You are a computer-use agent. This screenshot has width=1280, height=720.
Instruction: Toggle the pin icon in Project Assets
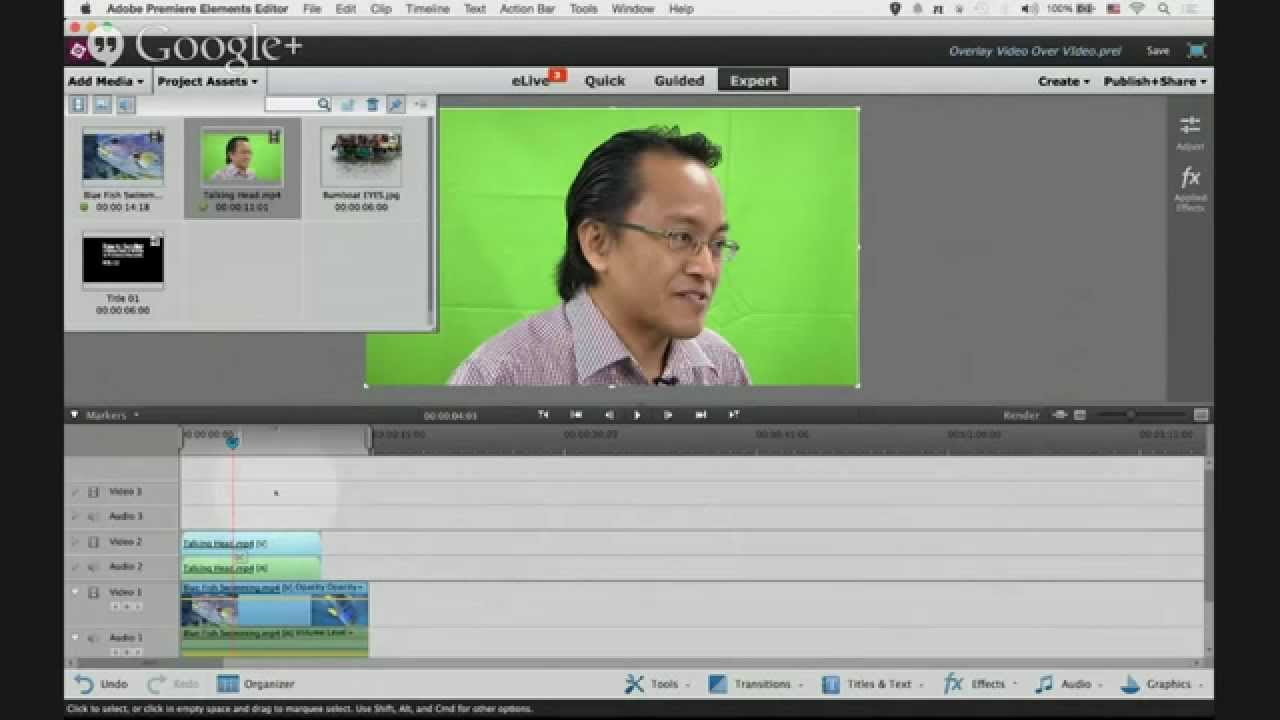coord(396,104)
